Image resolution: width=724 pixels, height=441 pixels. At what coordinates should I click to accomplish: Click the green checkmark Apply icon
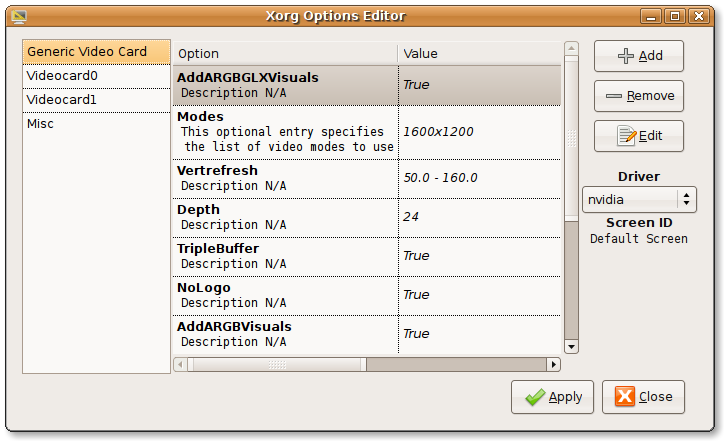click(535, 397)
